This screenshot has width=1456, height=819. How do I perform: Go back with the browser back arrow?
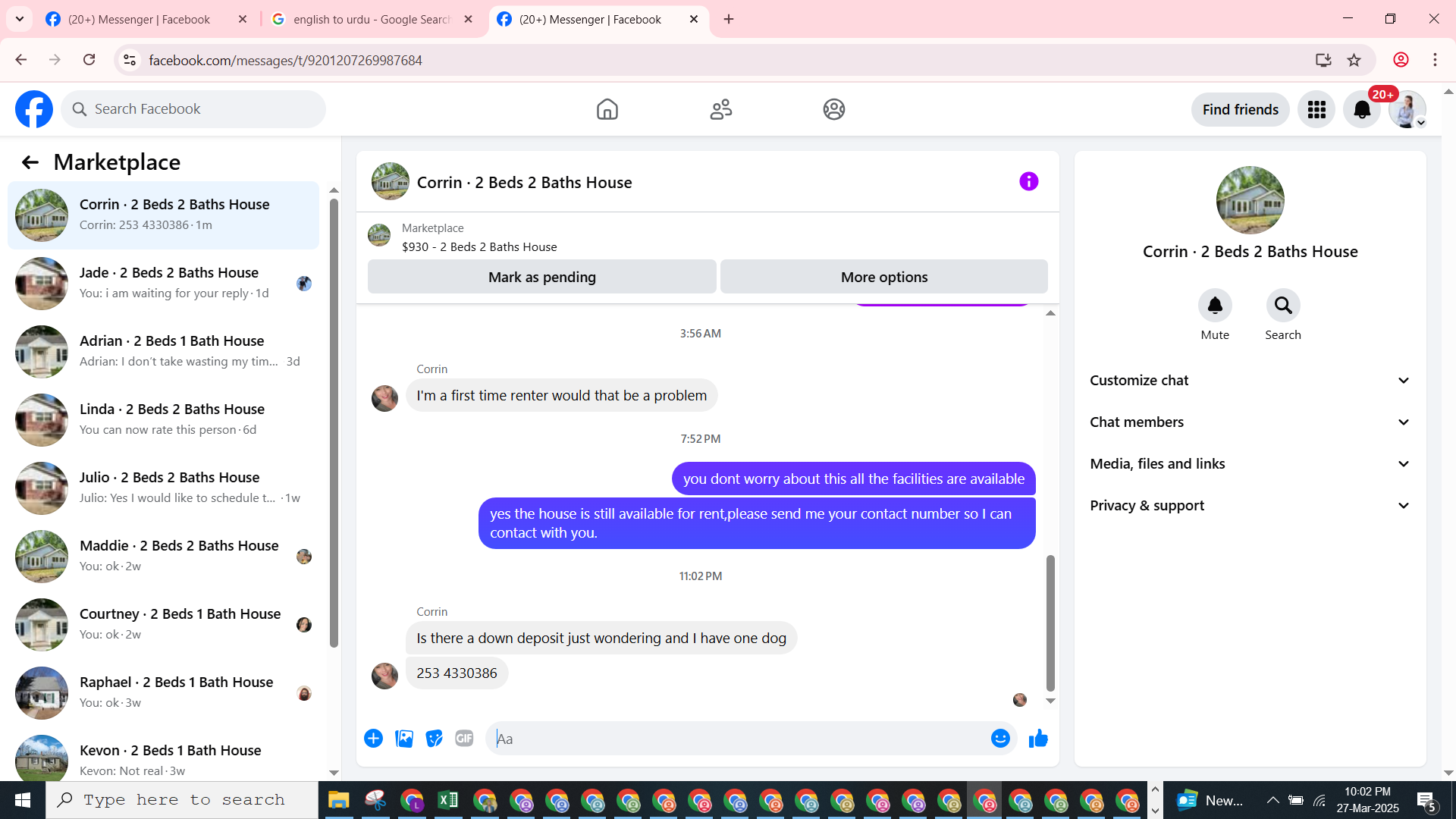(21, 60)
